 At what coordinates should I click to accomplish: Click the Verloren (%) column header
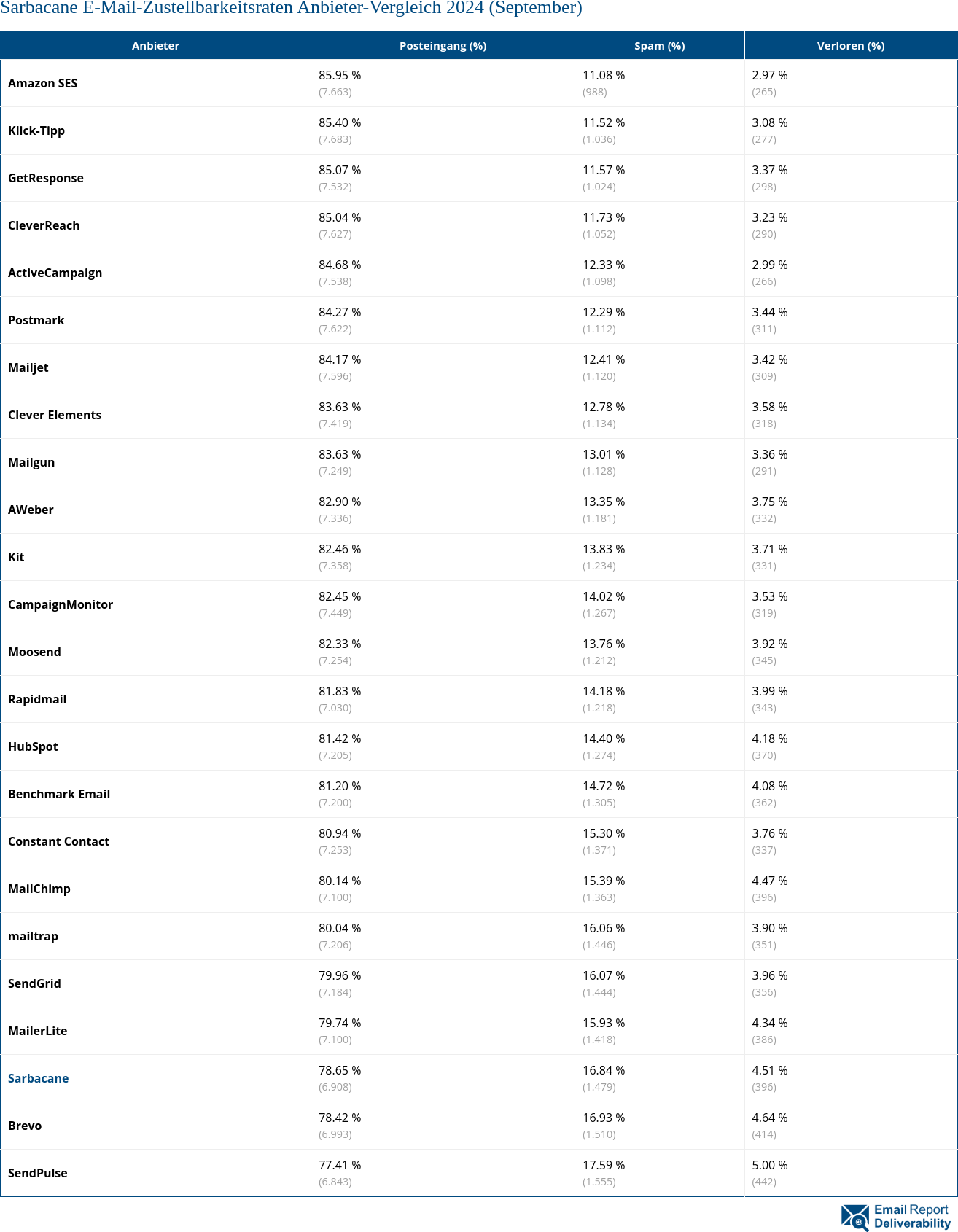850,46
